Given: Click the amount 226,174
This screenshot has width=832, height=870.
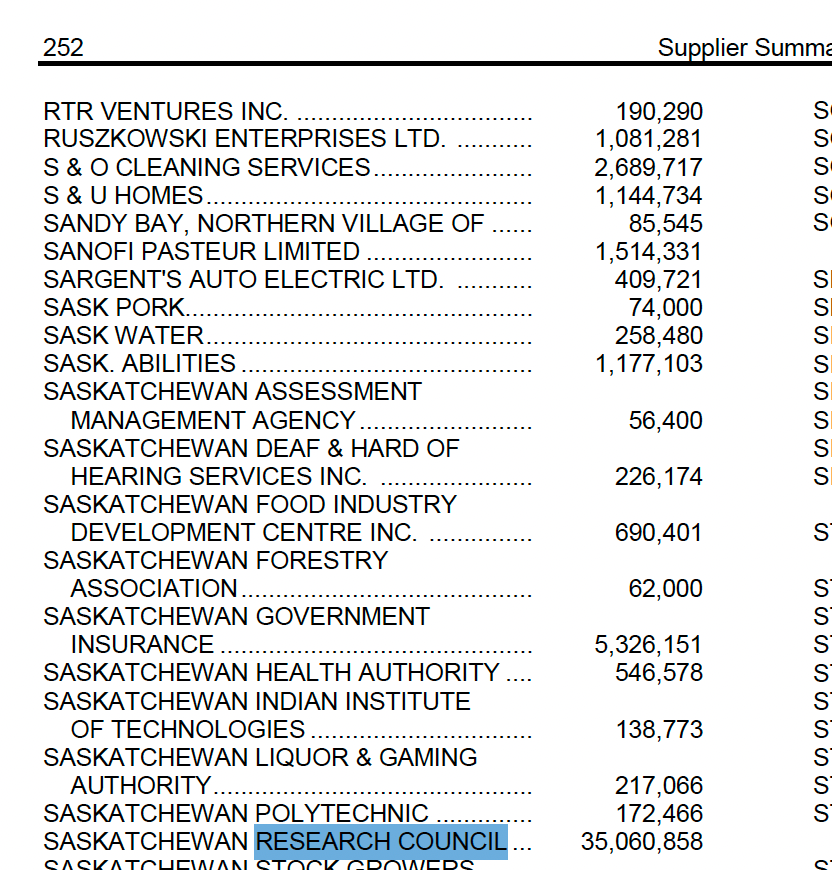Looking at the screenshot, I should (x=658, y=477).
